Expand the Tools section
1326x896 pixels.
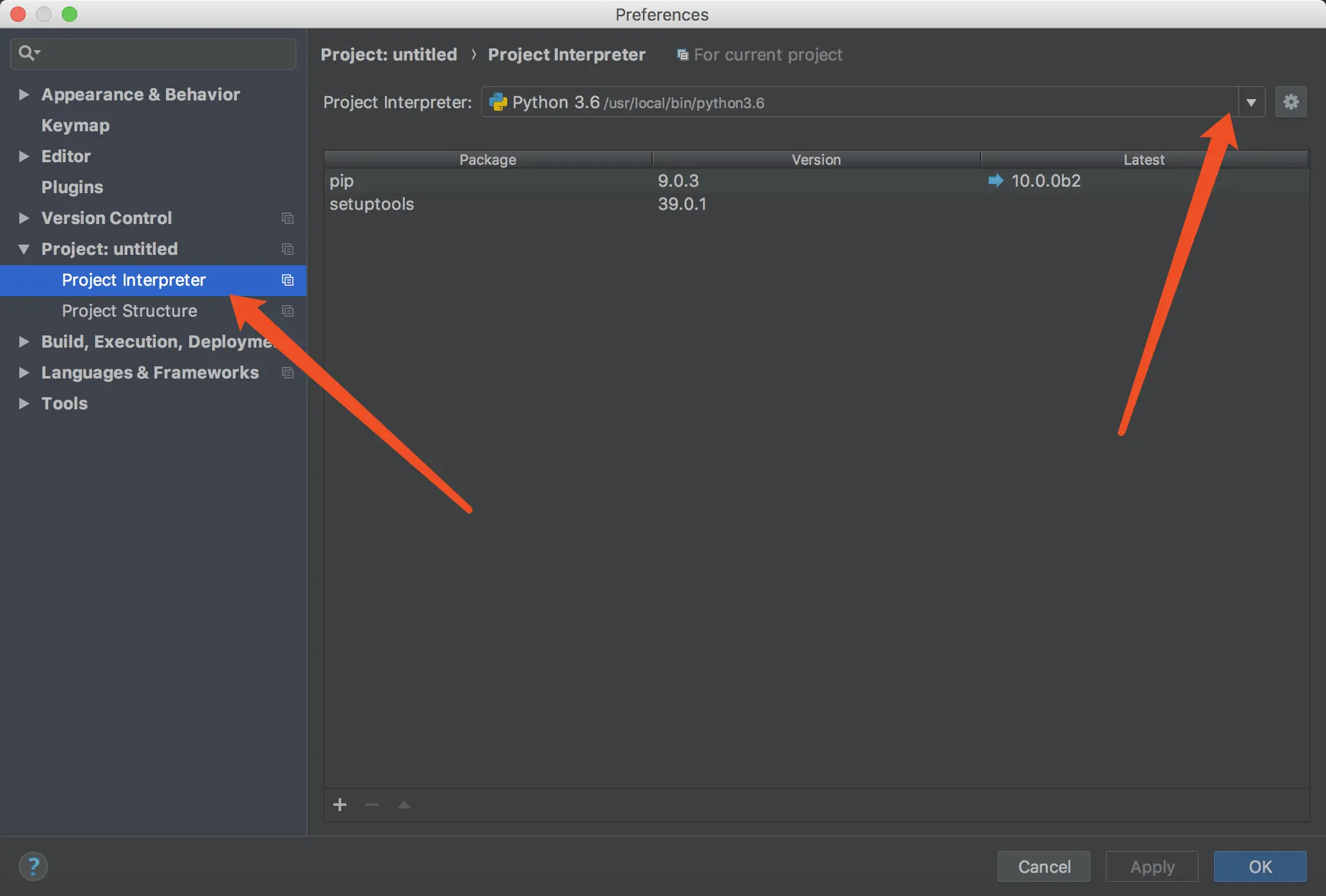pos(24,404)
